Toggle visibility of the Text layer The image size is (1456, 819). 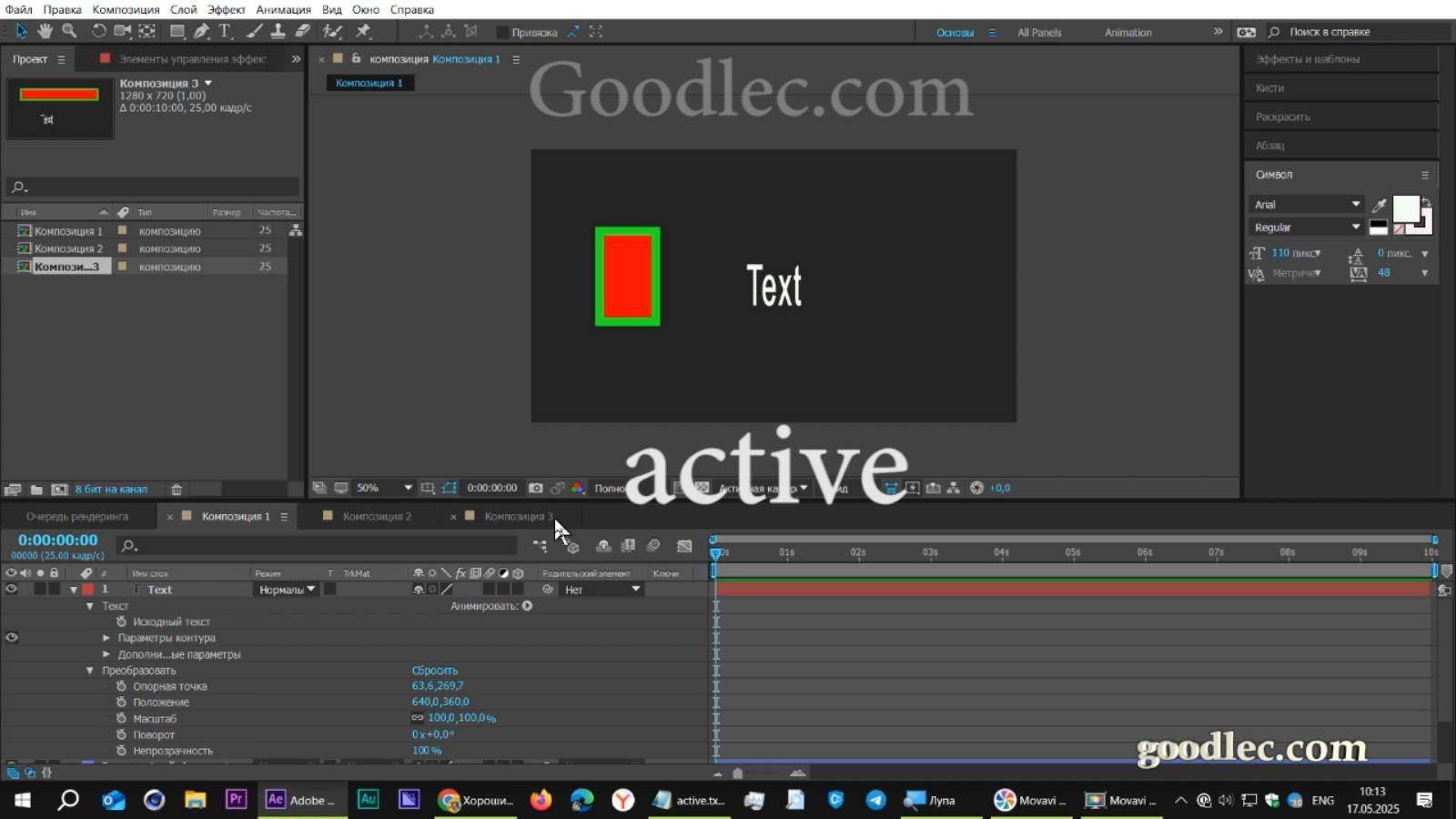pyautogui.click(x=12, y=589)
